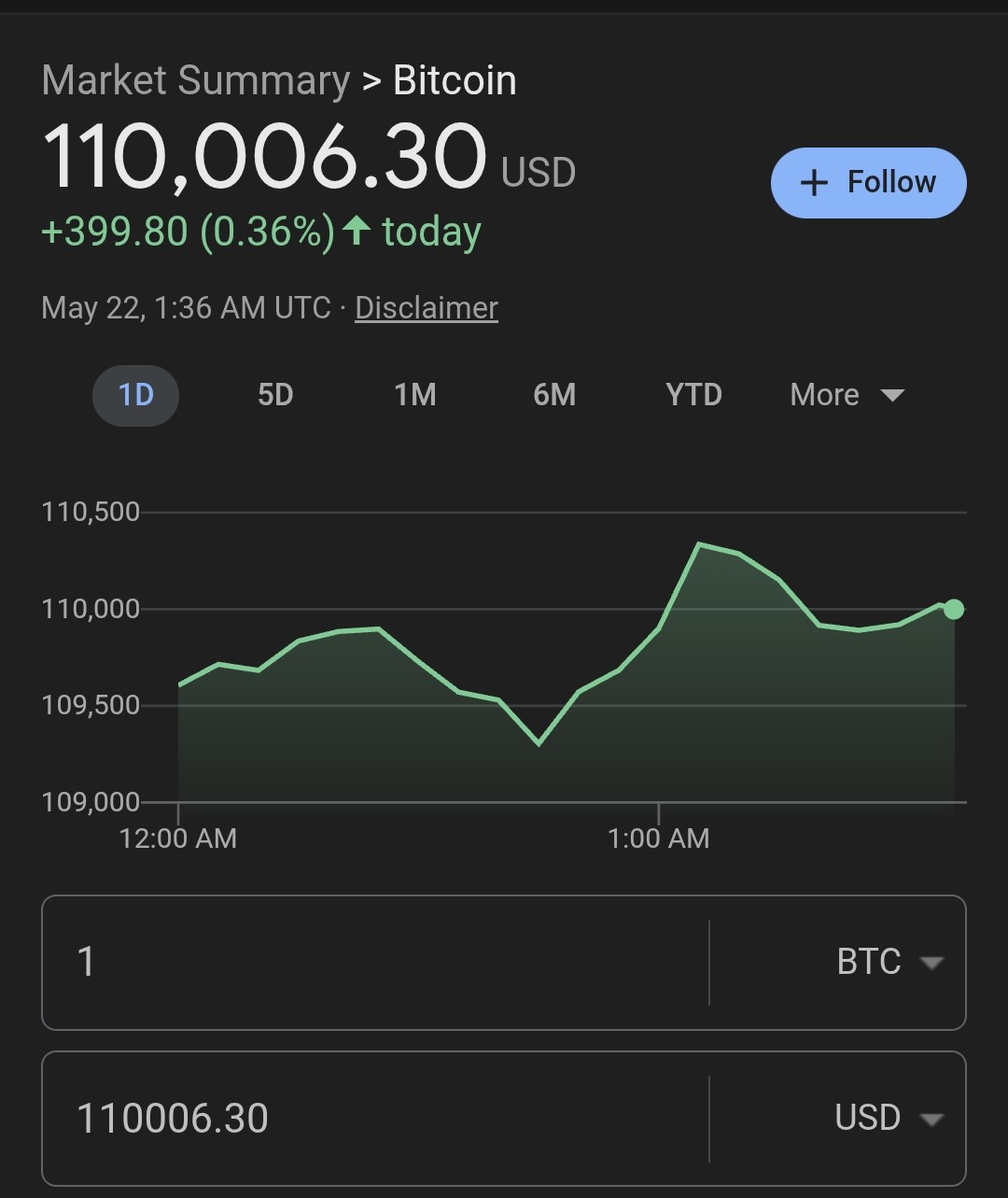The image size is (1008, 1198).
Task: Click the Bitcoin title in breadcrumb
Action: [455, 80]
